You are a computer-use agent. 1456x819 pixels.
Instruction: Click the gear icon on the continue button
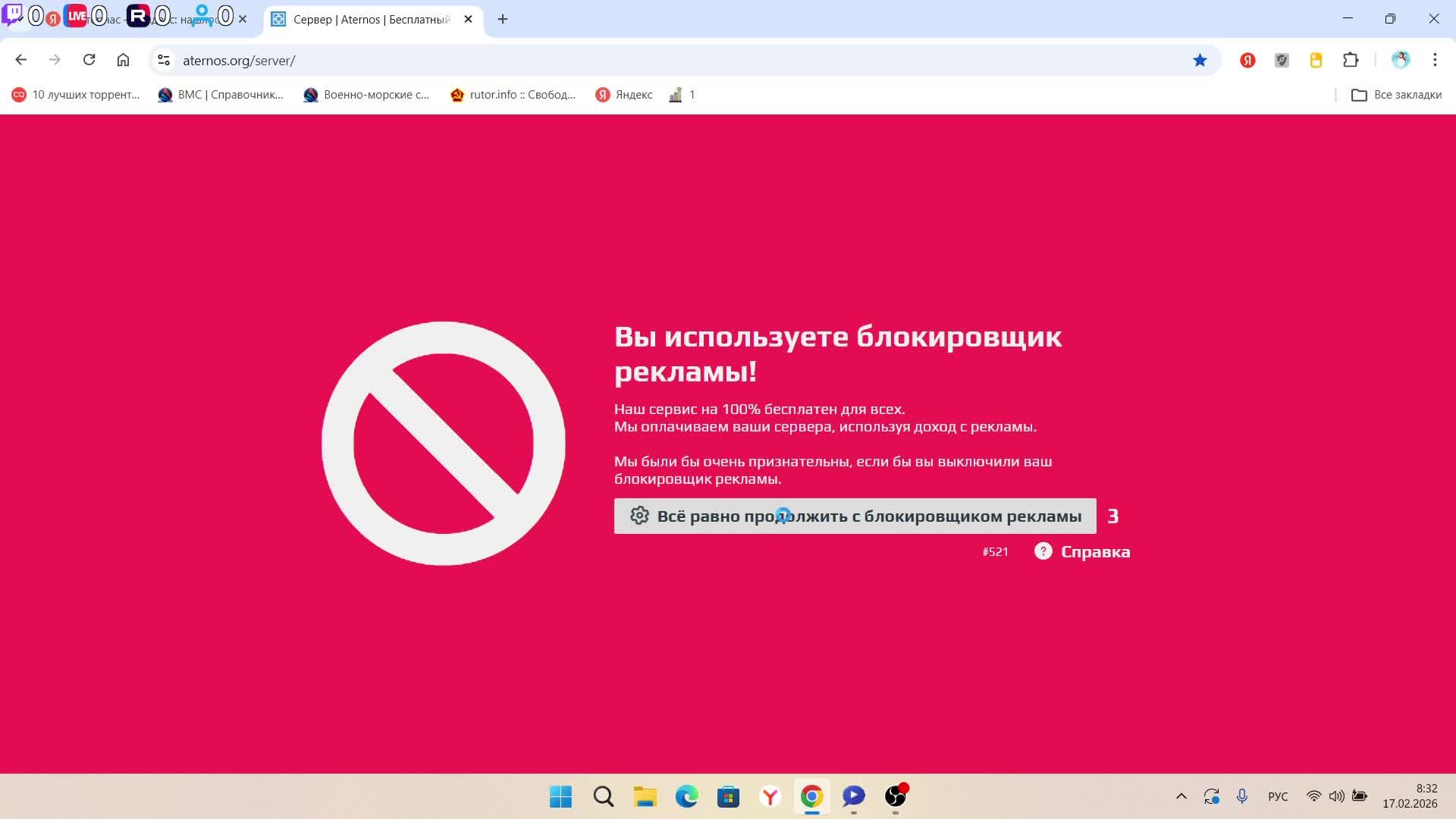point(641,516)
